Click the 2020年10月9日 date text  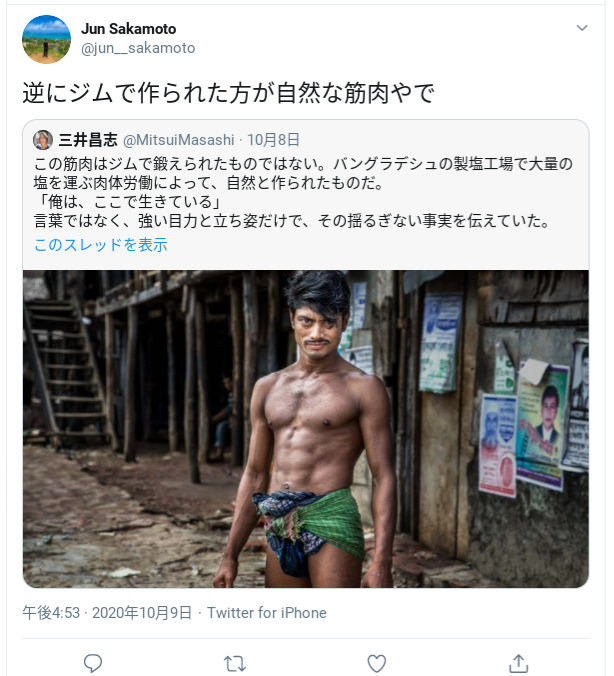tap(142, 612)
